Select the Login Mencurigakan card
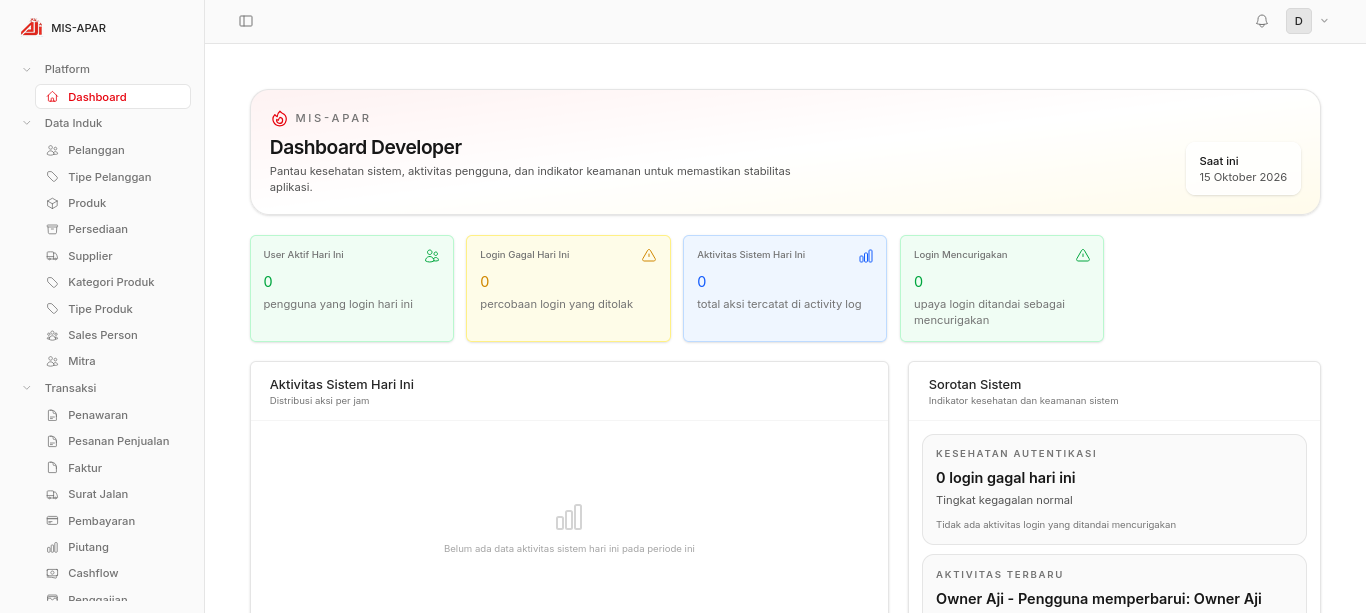 [1002, 288]
